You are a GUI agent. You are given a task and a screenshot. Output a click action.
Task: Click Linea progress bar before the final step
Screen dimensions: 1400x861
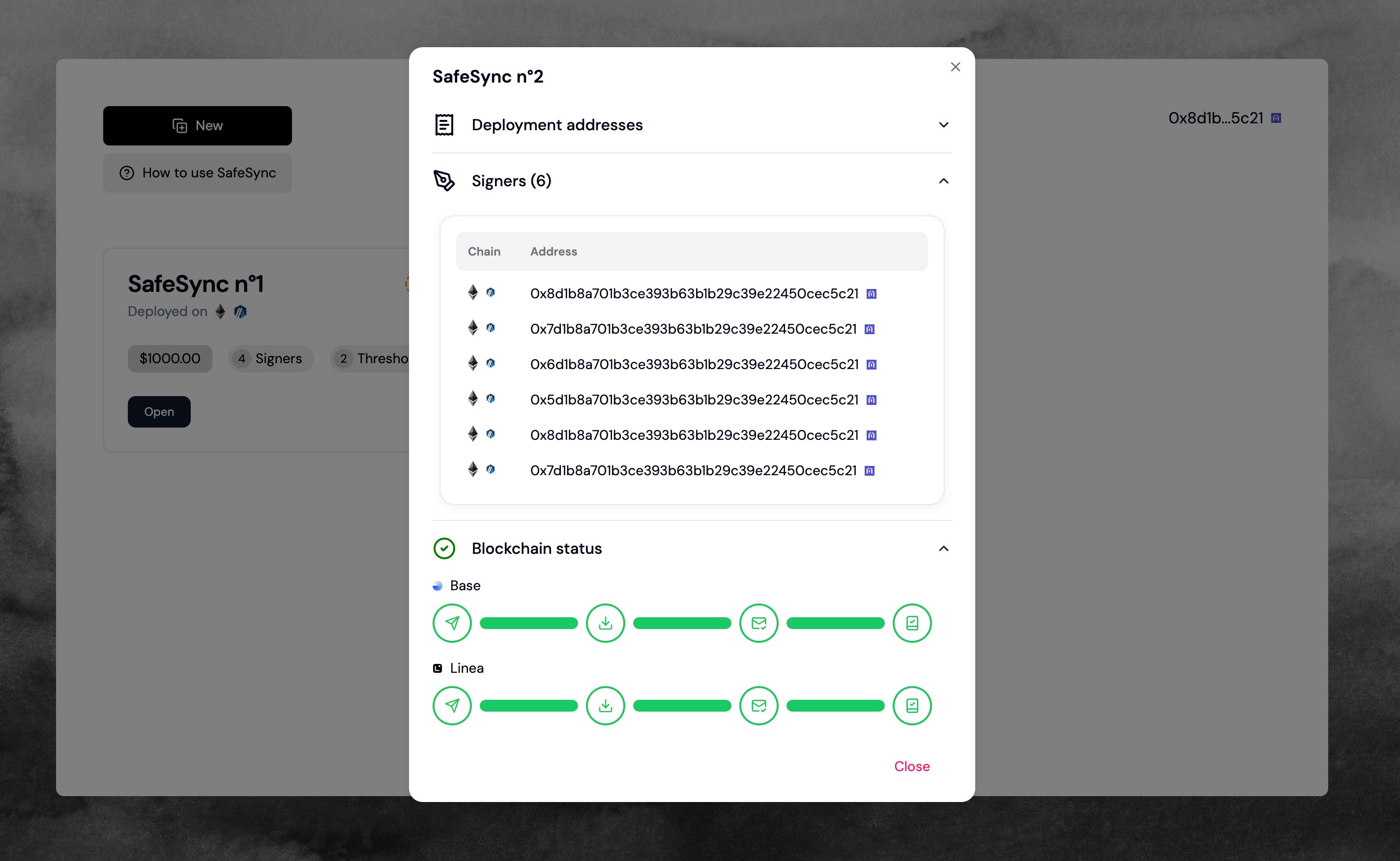[x=835, y=706]
